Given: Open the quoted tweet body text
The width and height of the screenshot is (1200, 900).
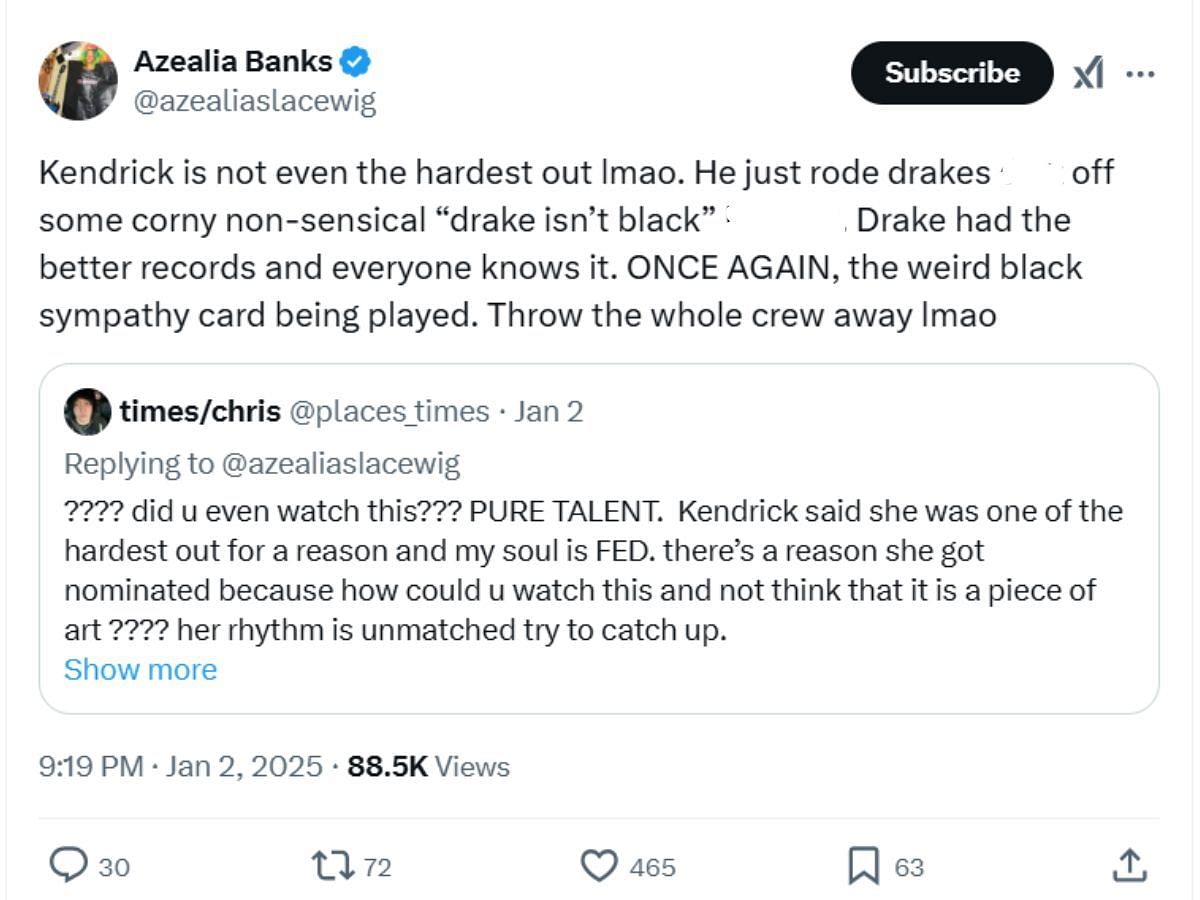Looking at the screenshot, I should click(594, 571).
